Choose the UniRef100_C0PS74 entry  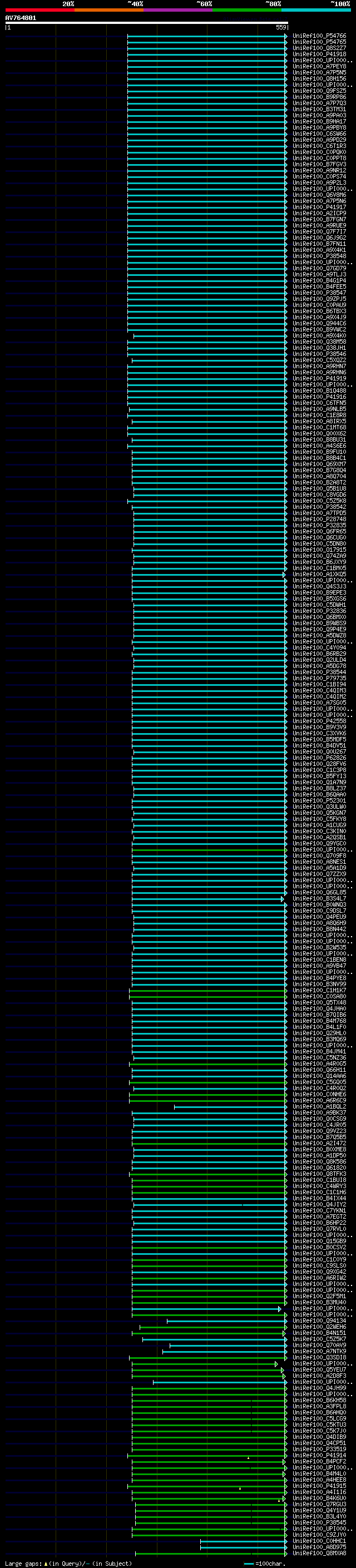click(x=319, y=176)
